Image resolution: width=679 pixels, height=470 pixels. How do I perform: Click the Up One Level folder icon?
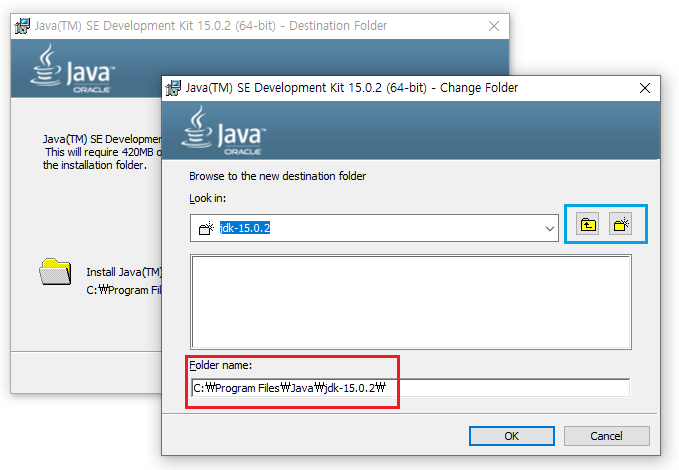point(588,224)
